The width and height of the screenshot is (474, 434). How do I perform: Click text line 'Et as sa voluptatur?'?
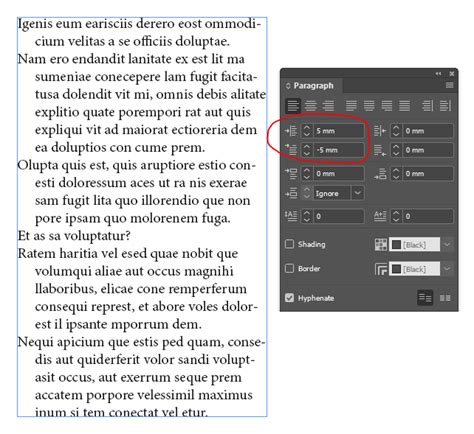pyautogui.click(x=74, y=236)
